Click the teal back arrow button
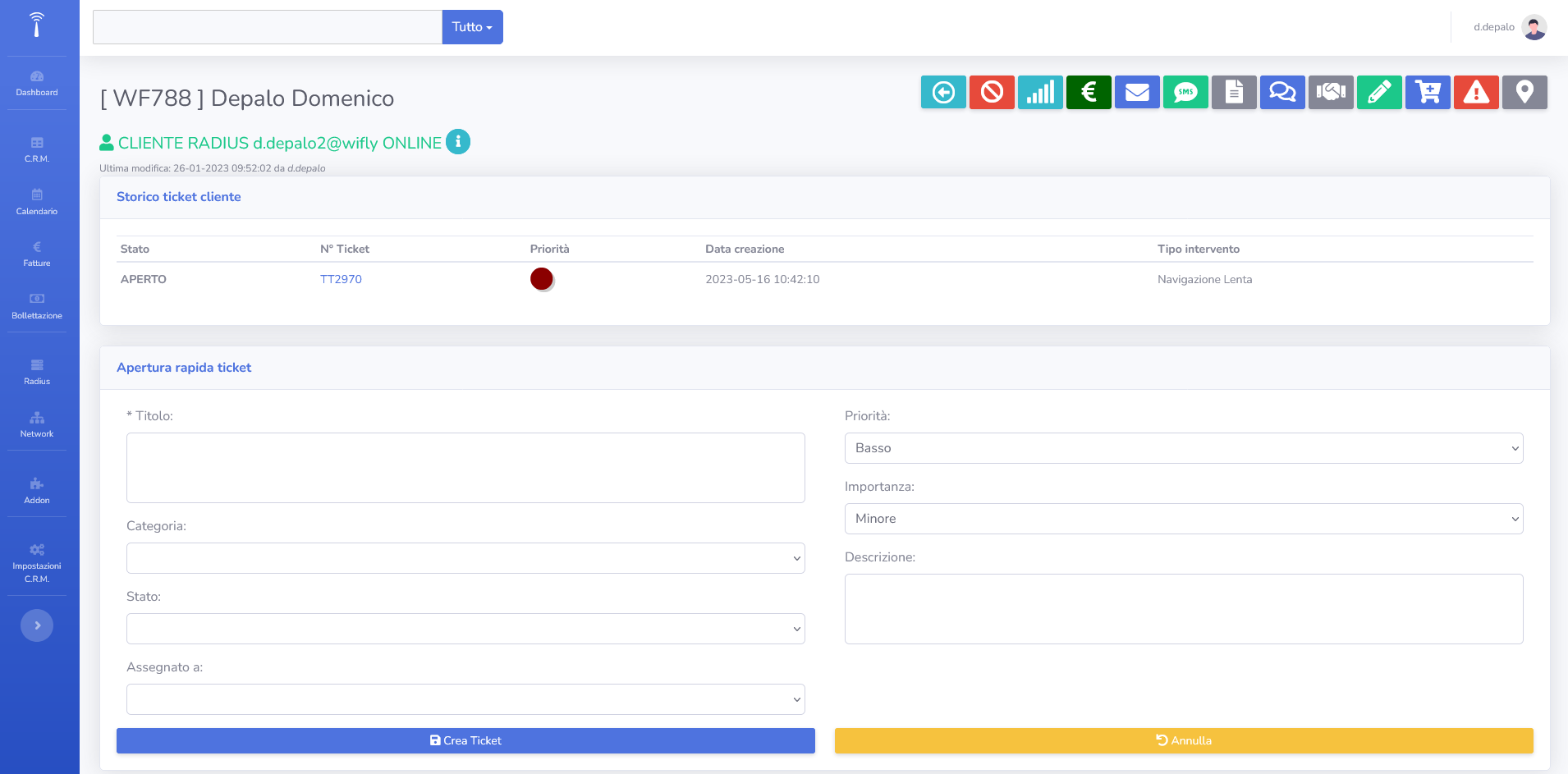The image size is (1568, 774). click(x=943, y=92)
